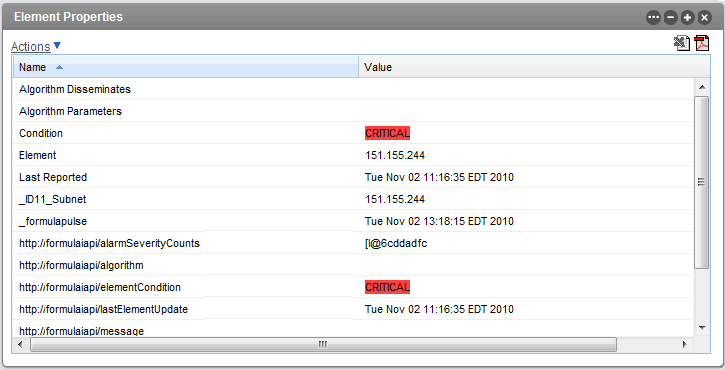
Task: Close Element Properties panel
Action: click(x=704, y=18)
